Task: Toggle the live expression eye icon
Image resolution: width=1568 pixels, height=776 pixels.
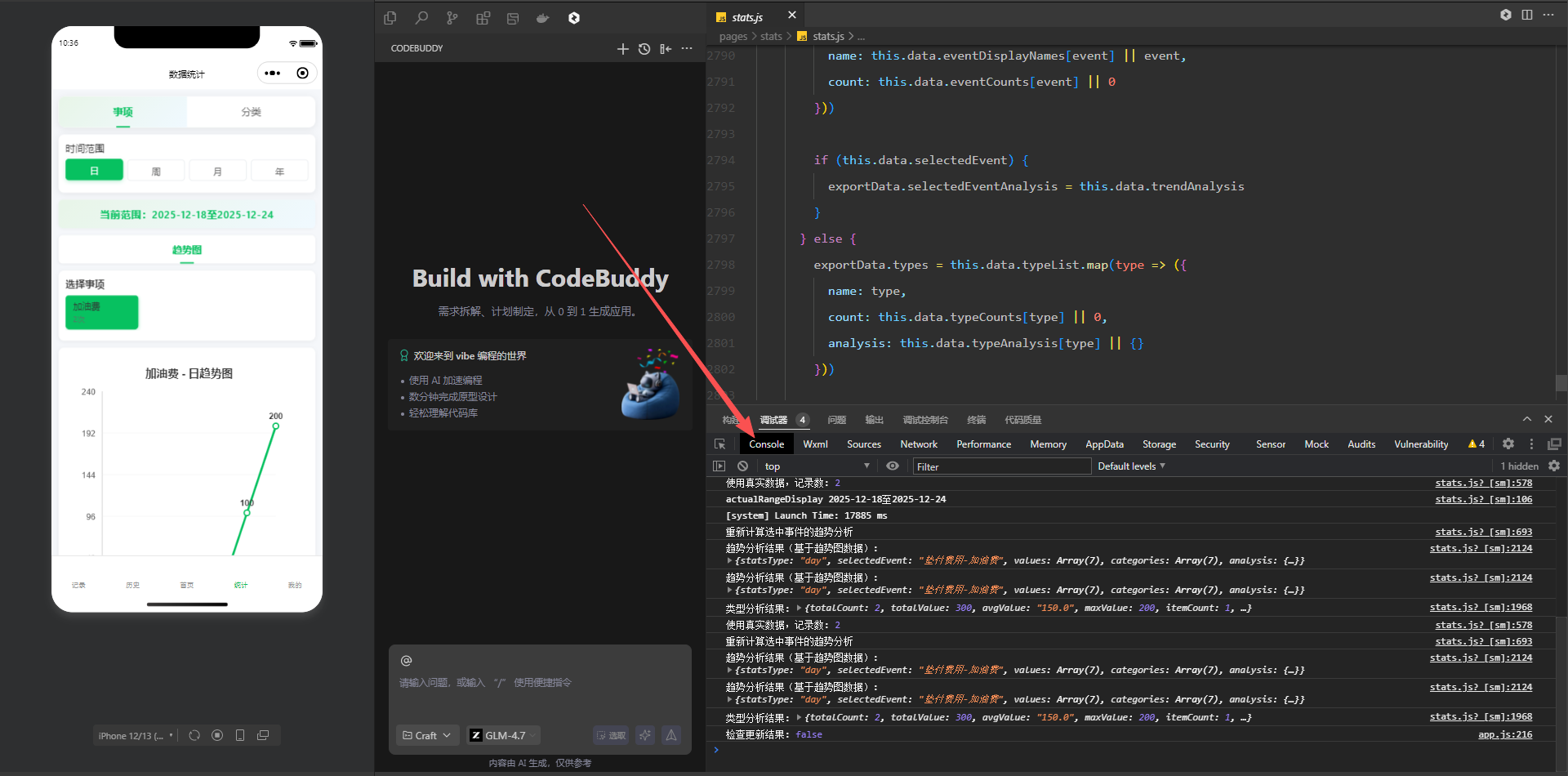Action: coord(893,466)
